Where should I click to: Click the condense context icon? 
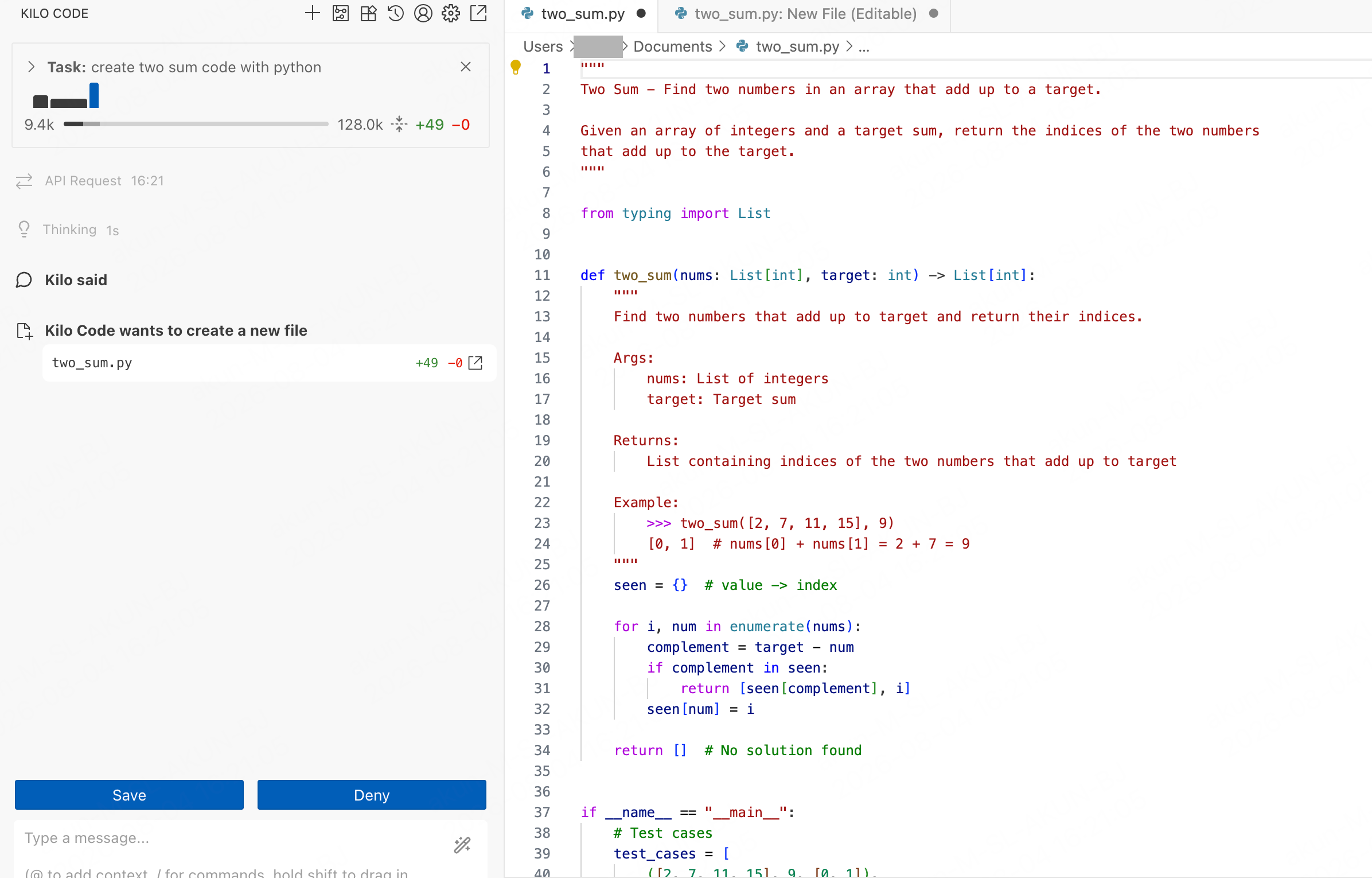pyautogui.click(x=399, y=124)
